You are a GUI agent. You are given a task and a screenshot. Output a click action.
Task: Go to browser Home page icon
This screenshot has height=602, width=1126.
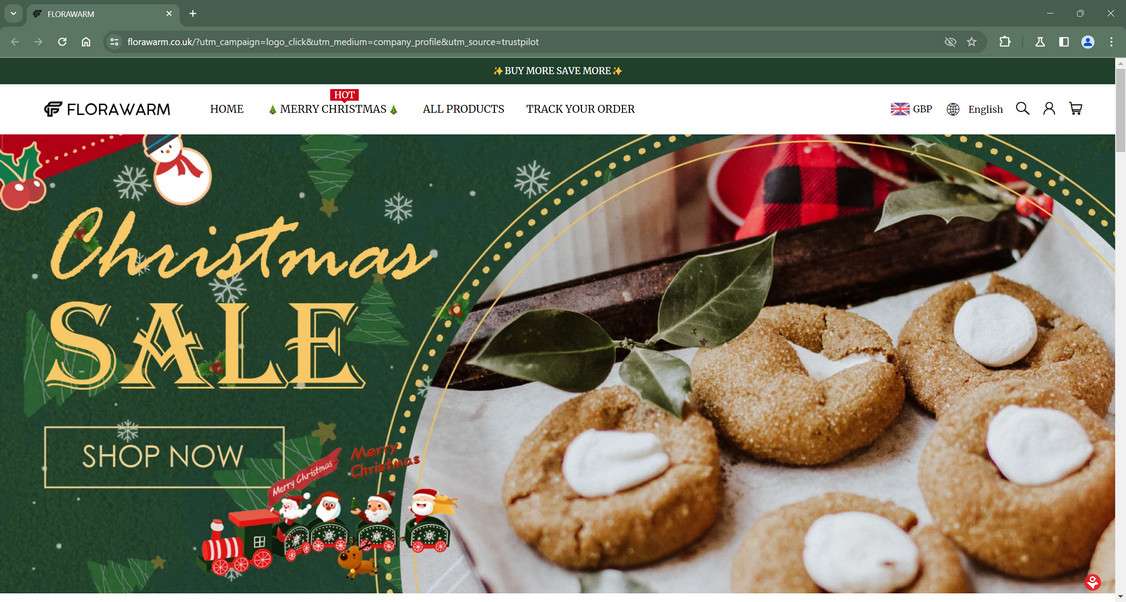(86, 42)
